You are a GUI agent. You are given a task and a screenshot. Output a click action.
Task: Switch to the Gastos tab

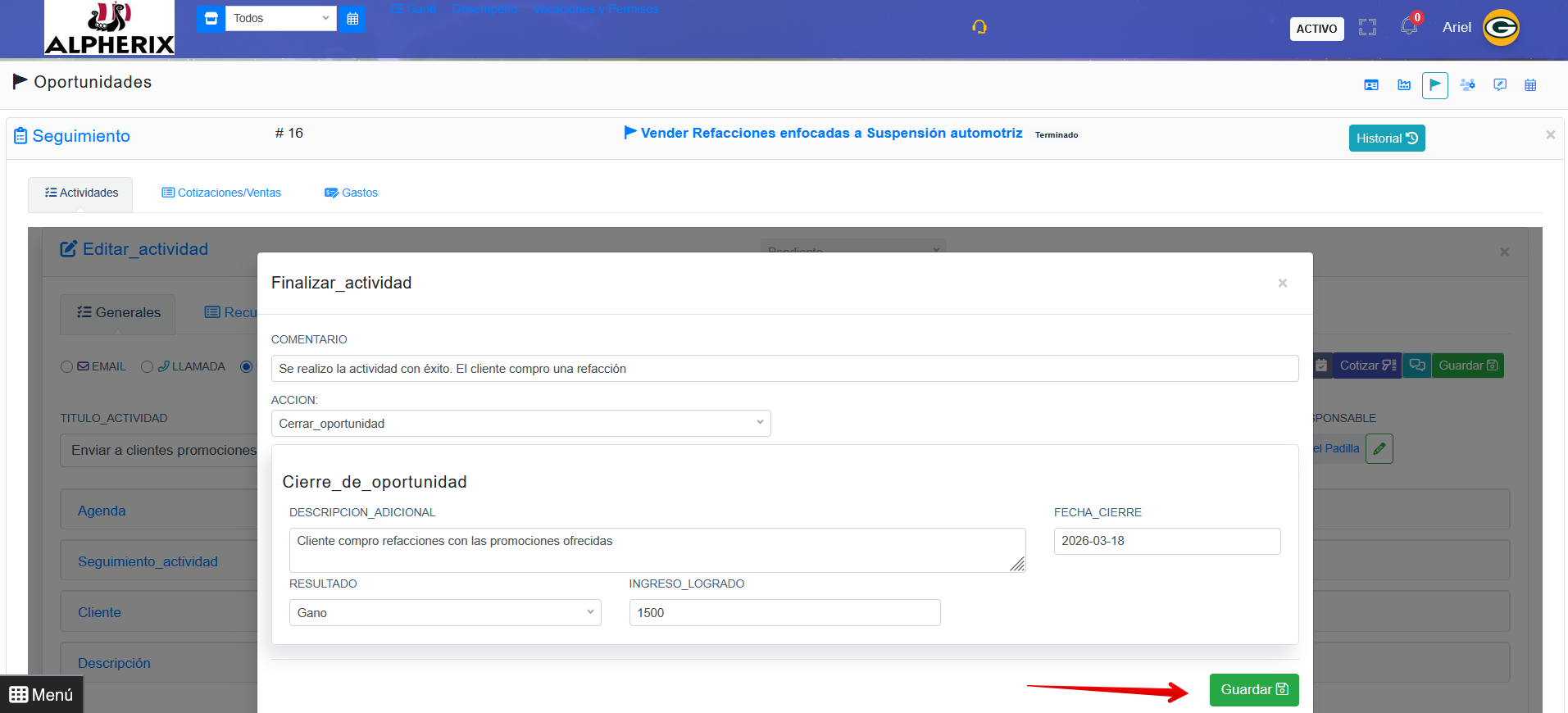tap(351, 193)
